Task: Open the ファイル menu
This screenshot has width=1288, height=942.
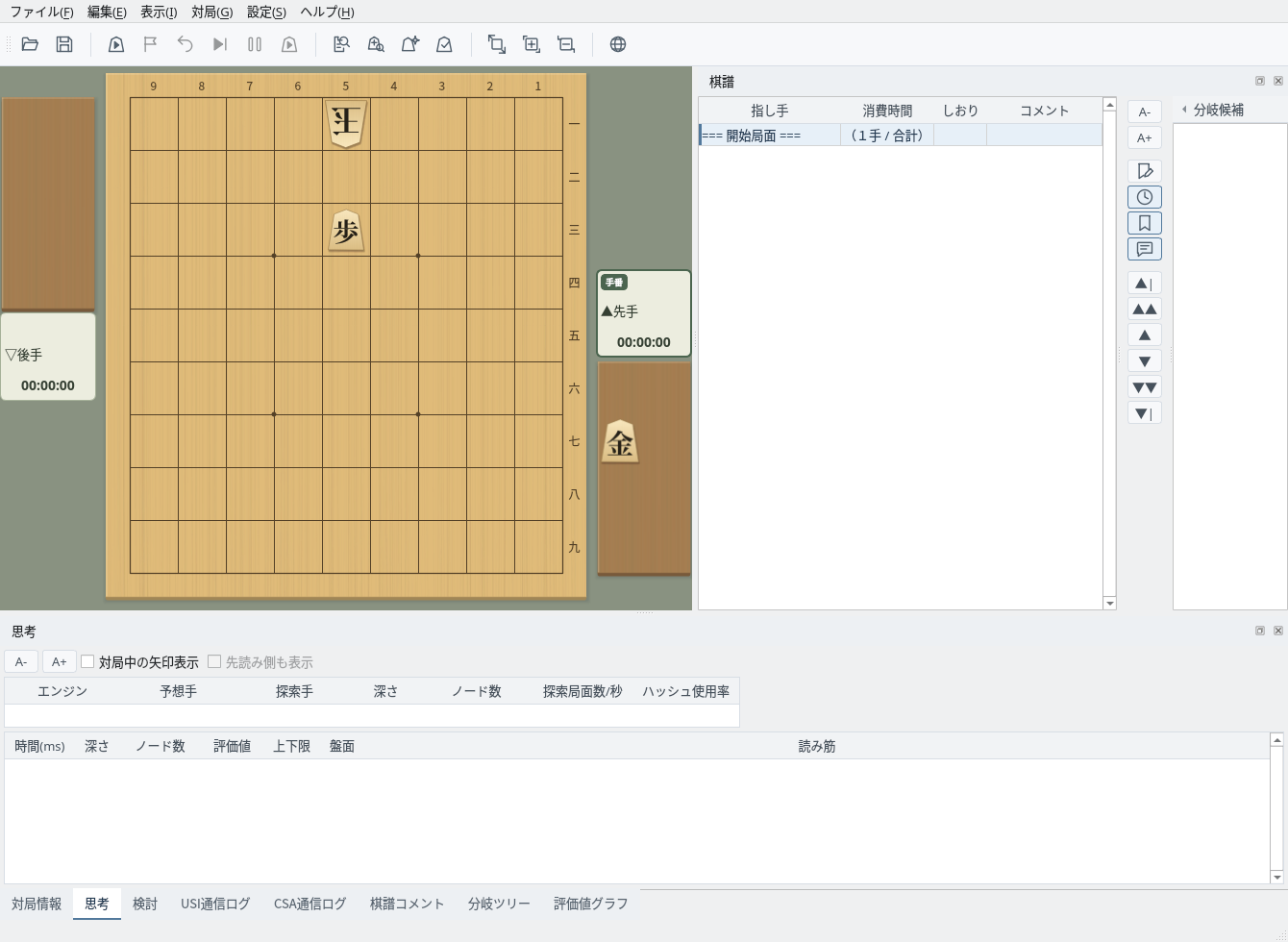Action: (41, 12)
